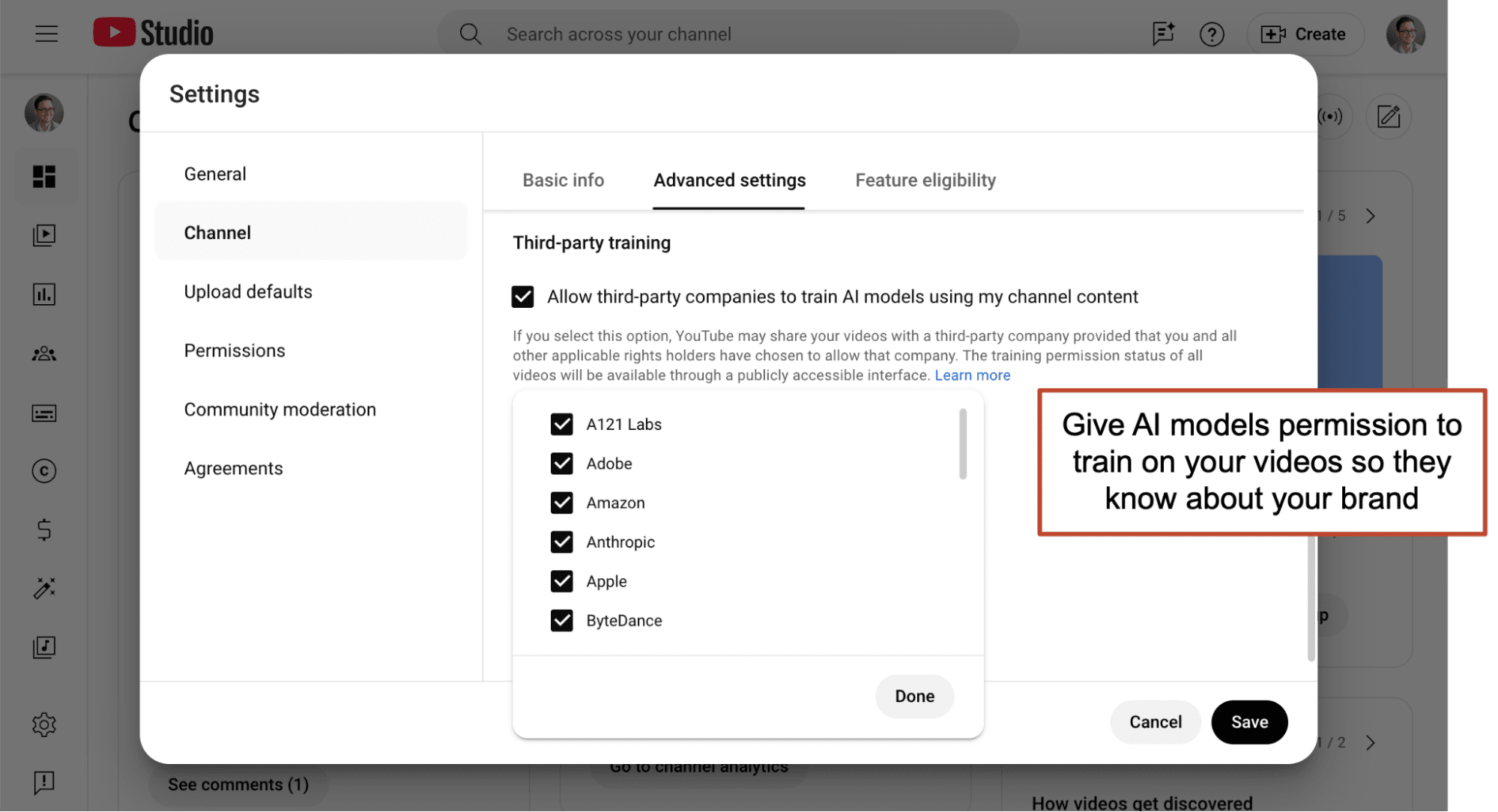Image resolution: width=1498 pixels, height=812 pixels.
Task: Open the send feedback icon in header
Action: click(x=1162, y=34)
